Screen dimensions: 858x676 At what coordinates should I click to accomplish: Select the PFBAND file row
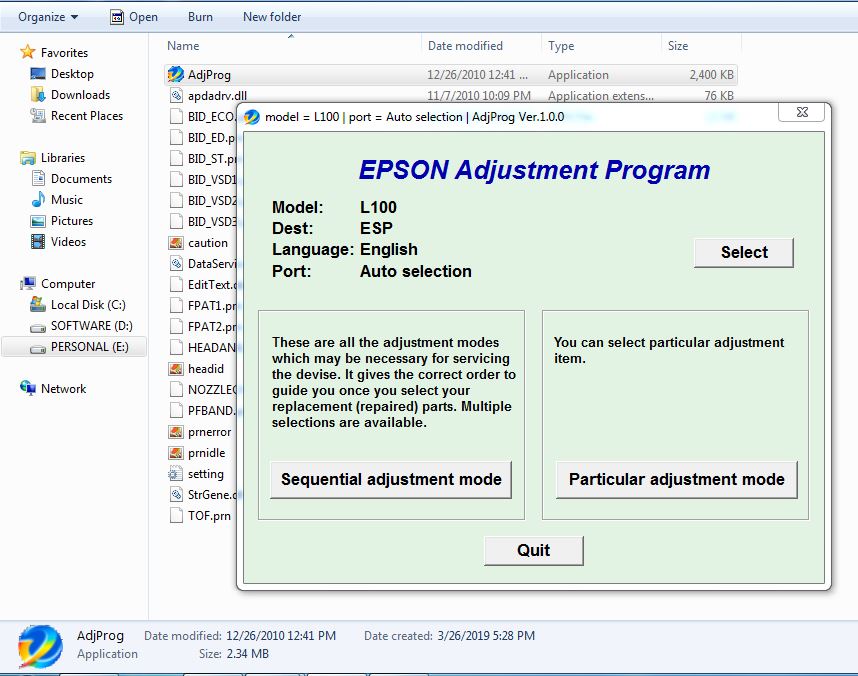click(x=201, y=411)
